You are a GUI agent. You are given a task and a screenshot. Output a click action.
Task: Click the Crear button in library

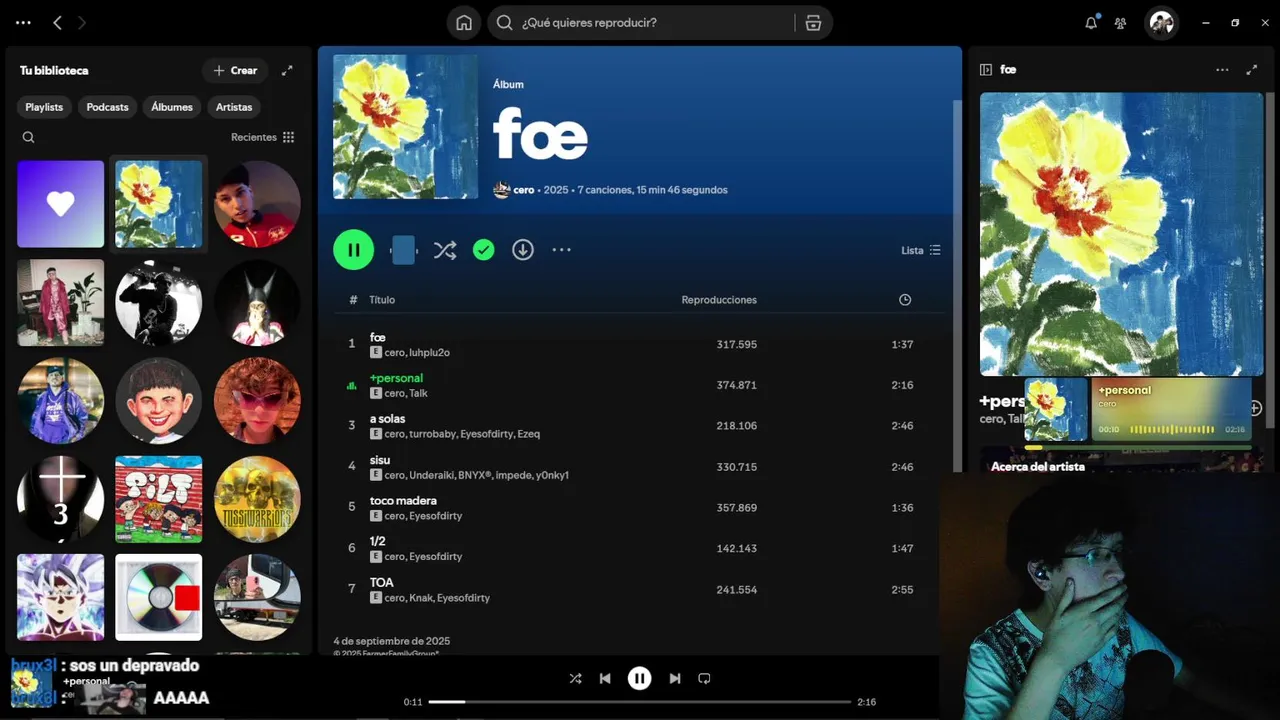(235, 70)
